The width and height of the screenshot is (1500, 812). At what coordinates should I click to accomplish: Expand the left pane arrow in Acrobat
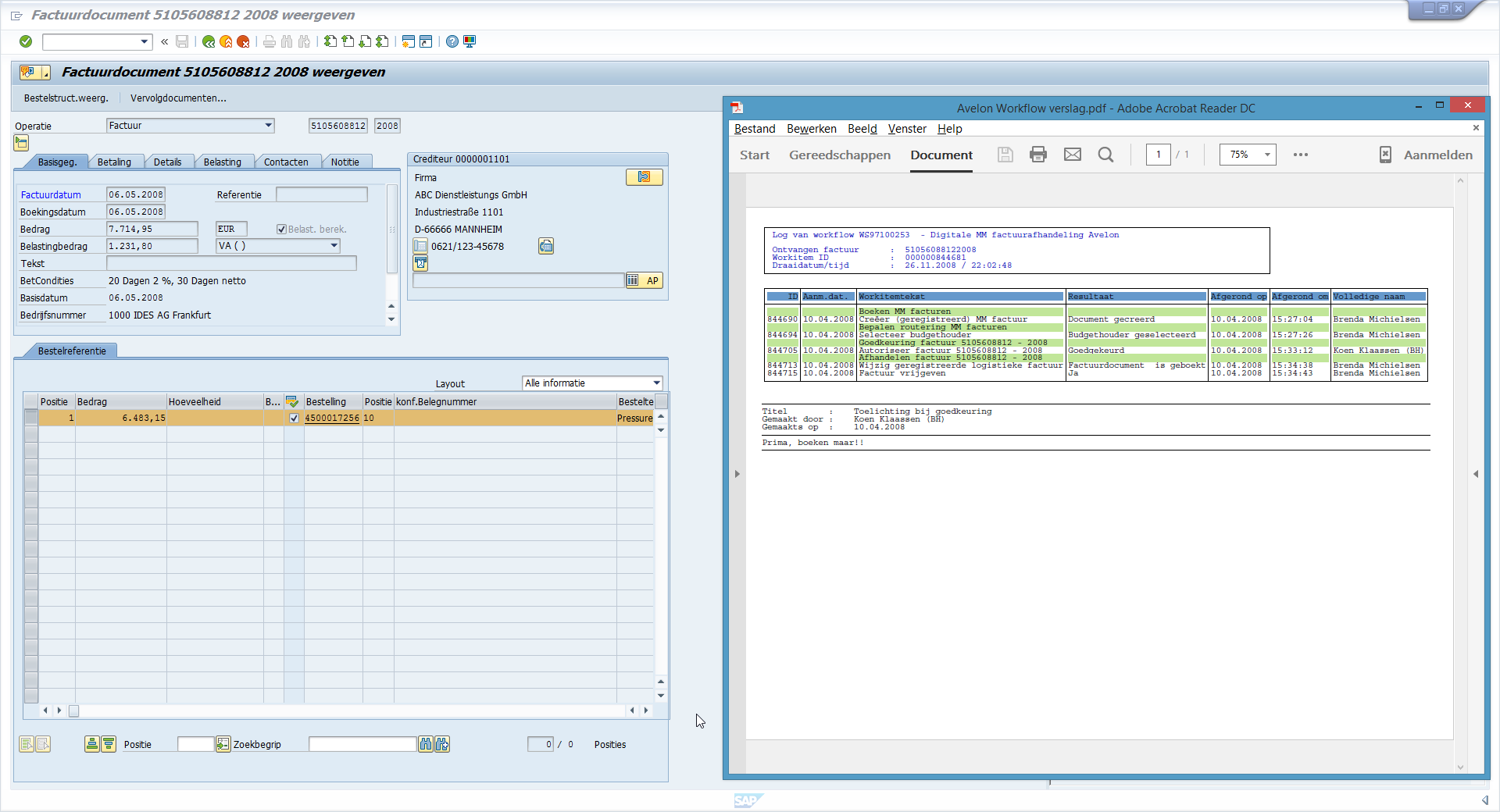(x=737, y=474)
